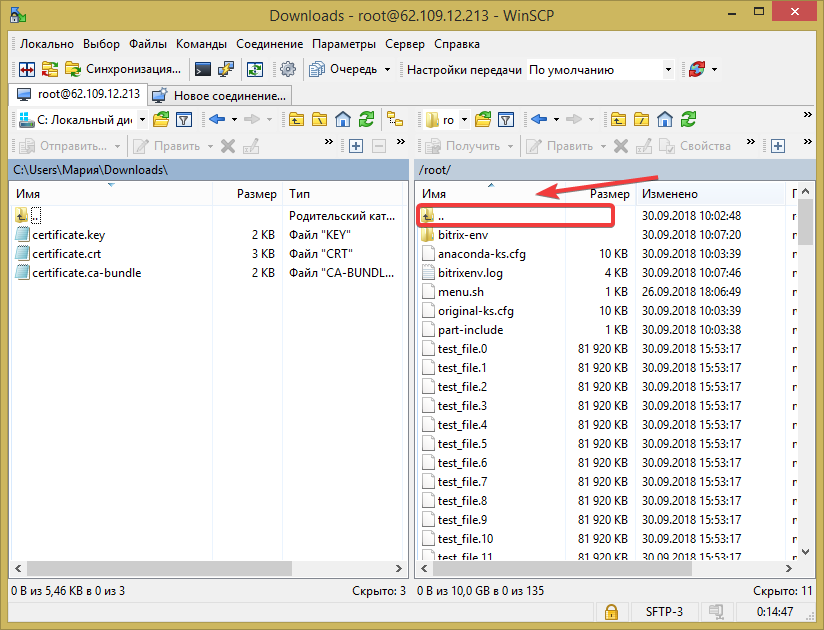This screenshot has width=824, height=630.
Task: Select the file certificate.key
Action: [69, 235]
